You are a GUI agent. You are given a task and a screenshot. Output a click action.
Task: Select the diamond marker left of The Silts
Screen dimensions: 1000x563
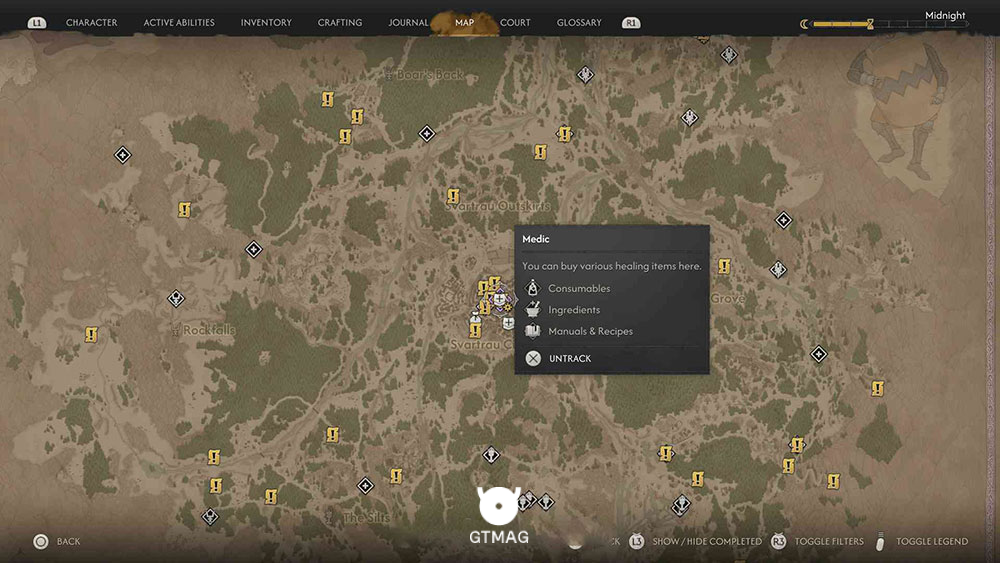tap(210, 516)
